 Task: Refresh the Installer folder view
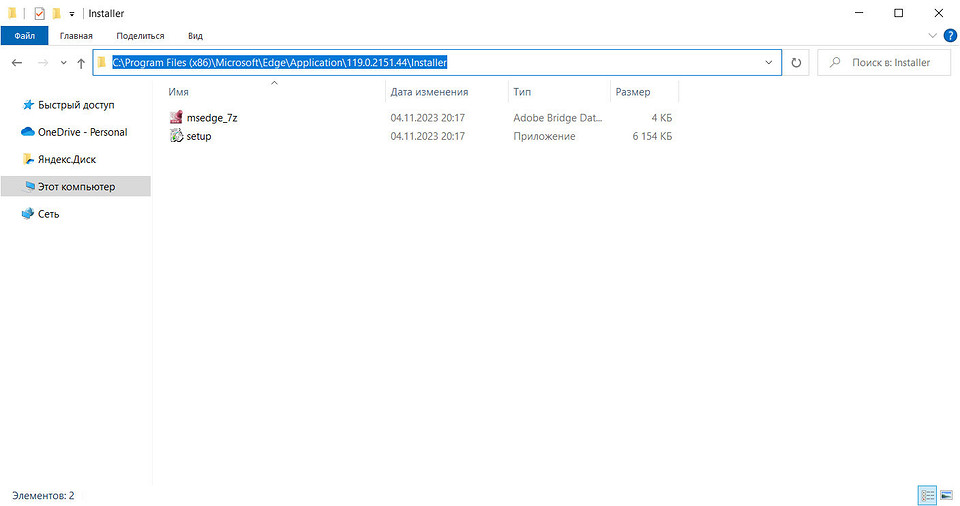pyautogui.click(x=796, y=62)
